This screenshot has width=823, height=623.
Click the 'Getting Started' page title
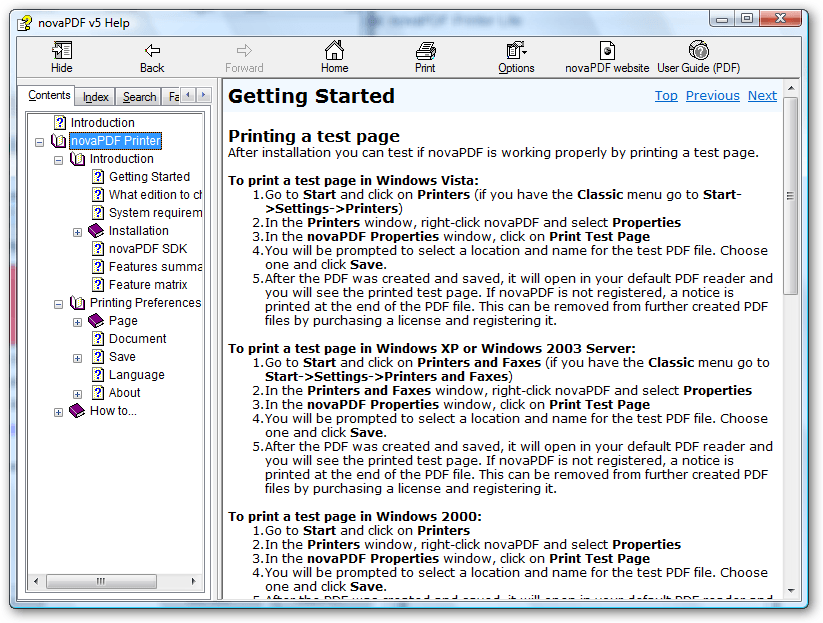[311, 96]
